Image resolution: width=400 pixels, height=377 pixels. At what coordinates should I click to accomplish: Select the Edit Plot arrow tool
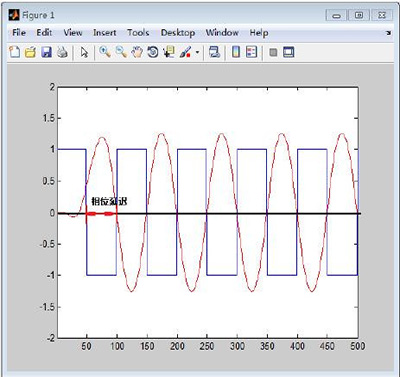(84, 52)
